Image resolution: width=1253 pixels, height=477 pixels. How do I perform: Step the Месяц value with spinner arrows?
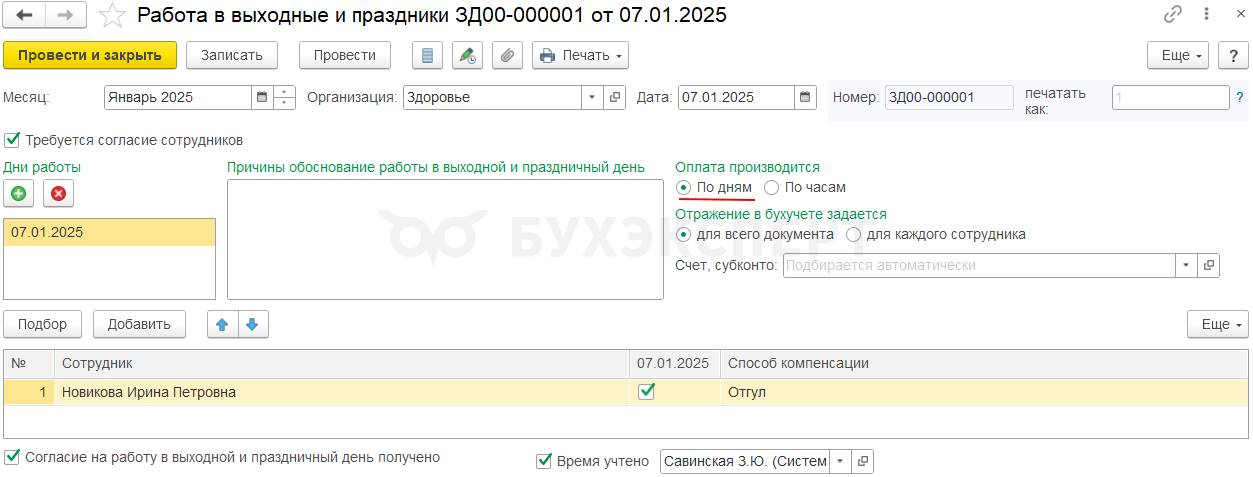284,97
